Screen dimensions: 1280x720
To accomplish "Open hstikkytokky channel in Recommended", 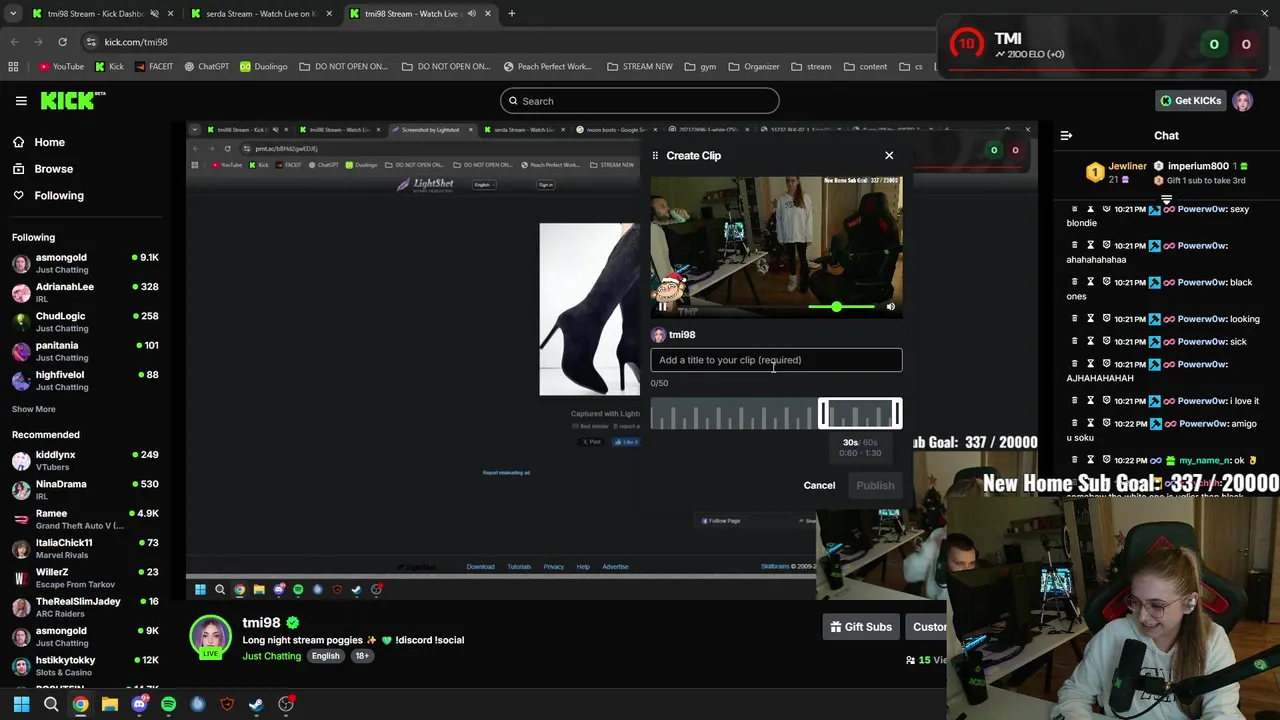I will click(85, 666).
